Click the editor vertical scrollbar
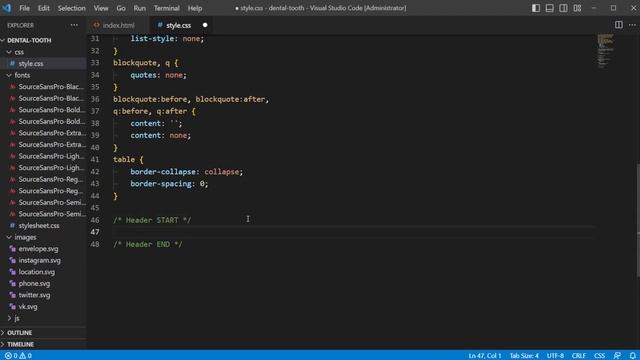The image size is (640, 360). [x=638, y=220]
